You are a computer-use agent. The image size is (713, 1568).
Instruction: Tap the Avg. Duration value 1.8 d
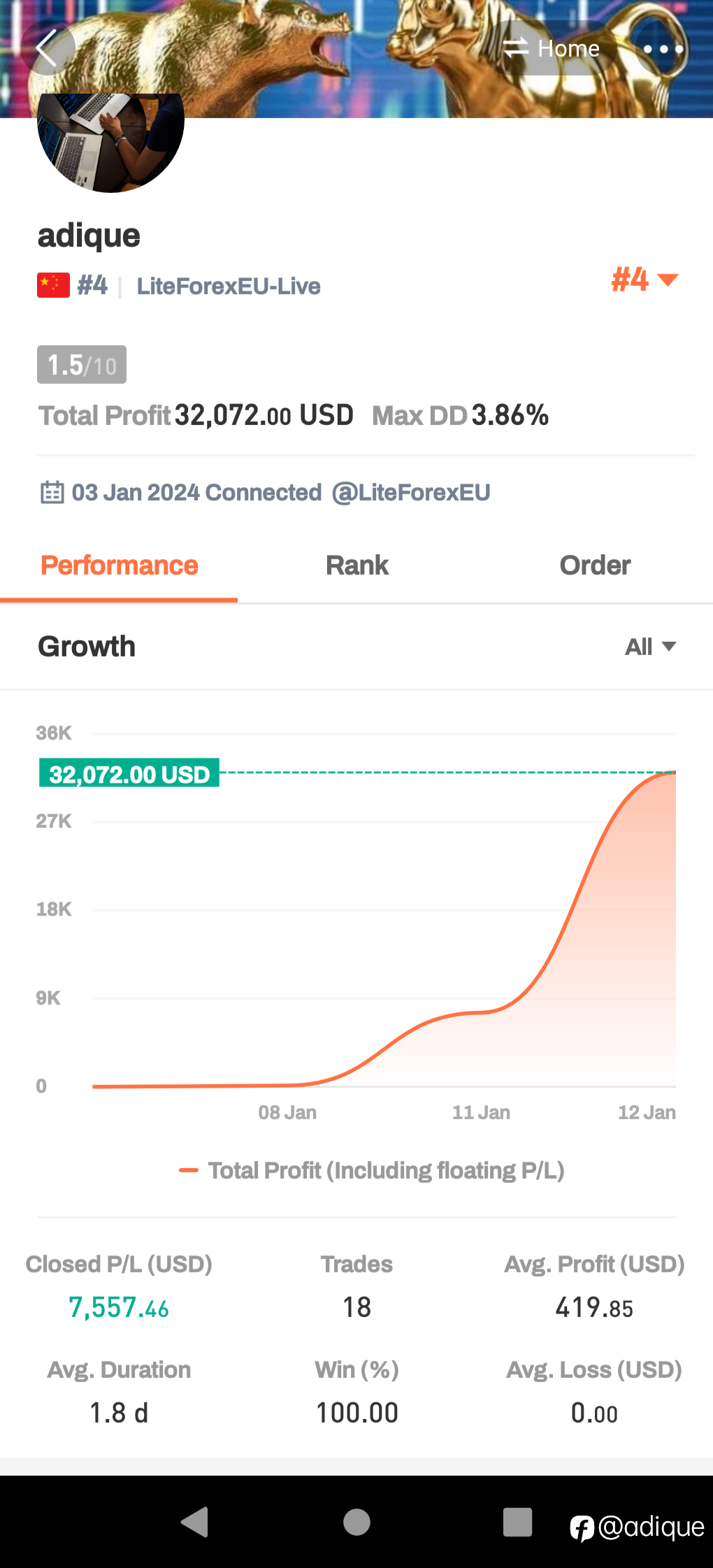pyautogui.click(x=119, y=1413)
